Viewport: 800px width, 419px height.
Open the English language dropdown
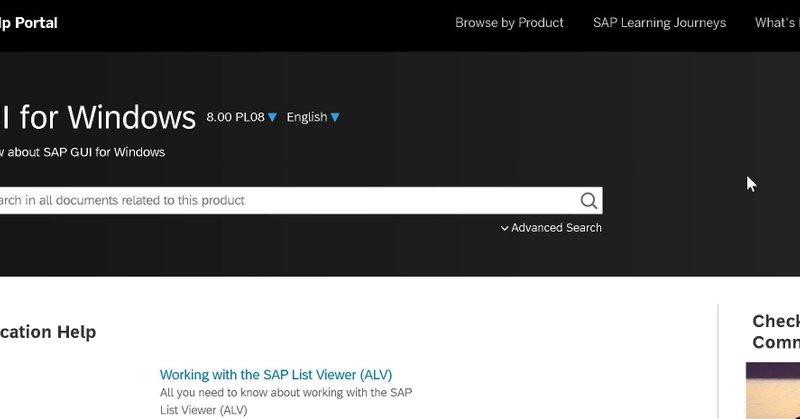[x=313, y=117]
